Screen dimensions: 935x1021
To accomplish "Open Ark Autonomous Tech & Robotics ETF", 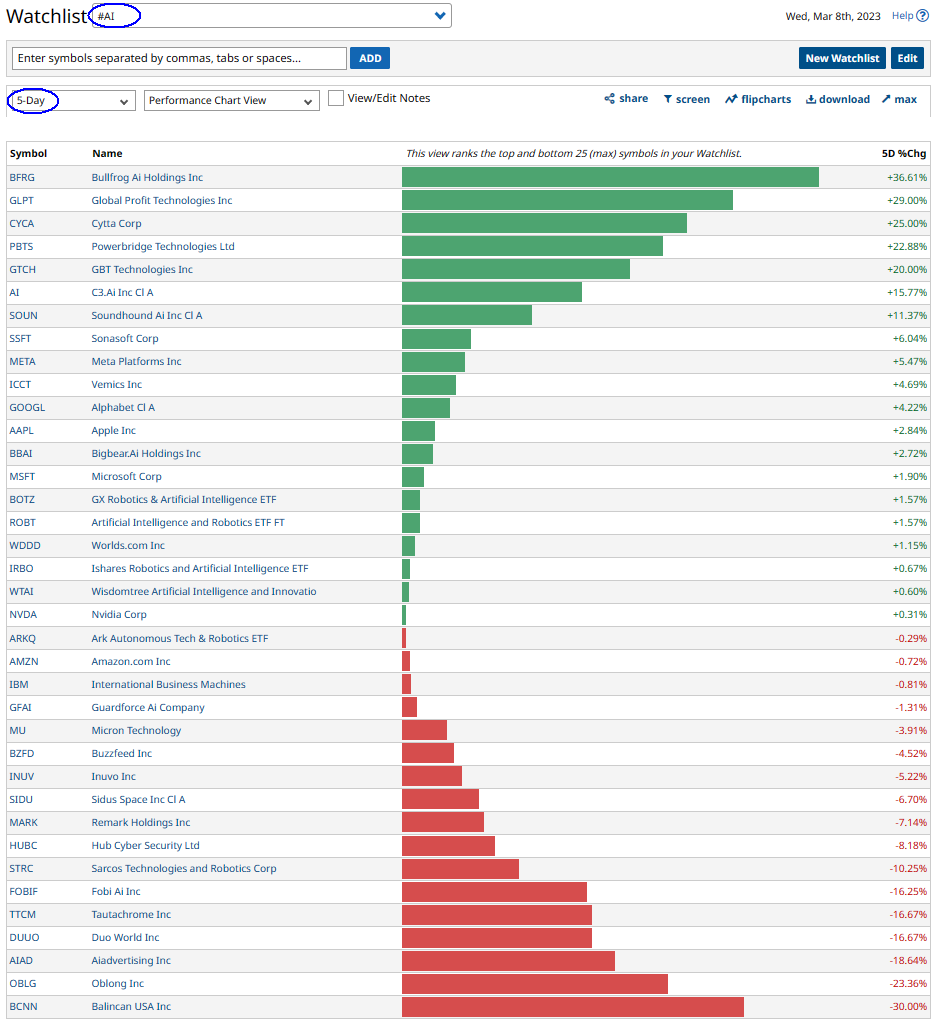I will 180,638.
